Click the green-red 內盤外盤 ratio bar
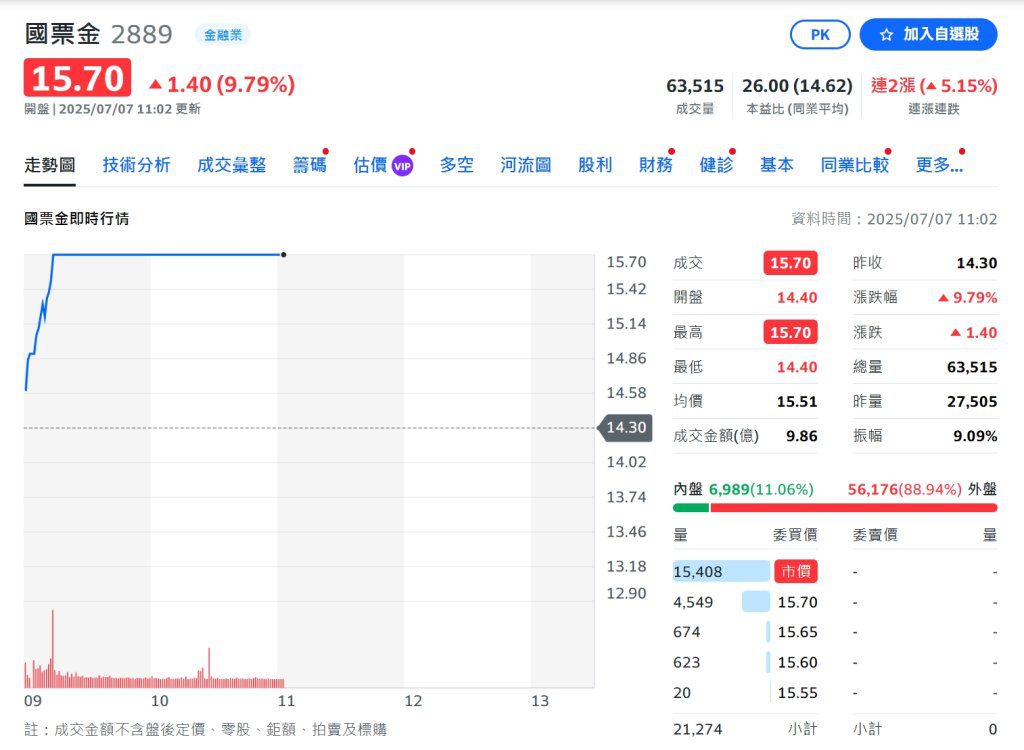Image resolution: width=1024 pixels, height=750 pixels. tap(834, 508)
